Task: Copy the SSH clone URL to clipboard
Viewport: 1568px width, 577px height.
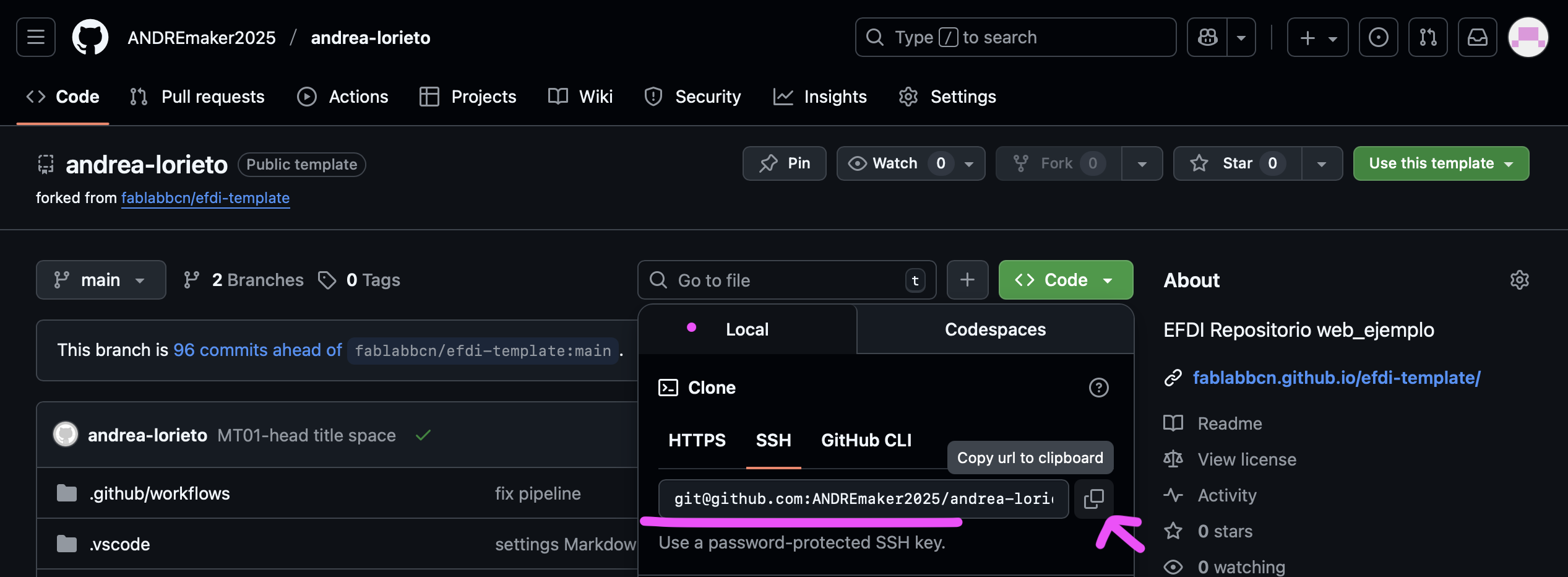Action: (x=1093, y=498)
